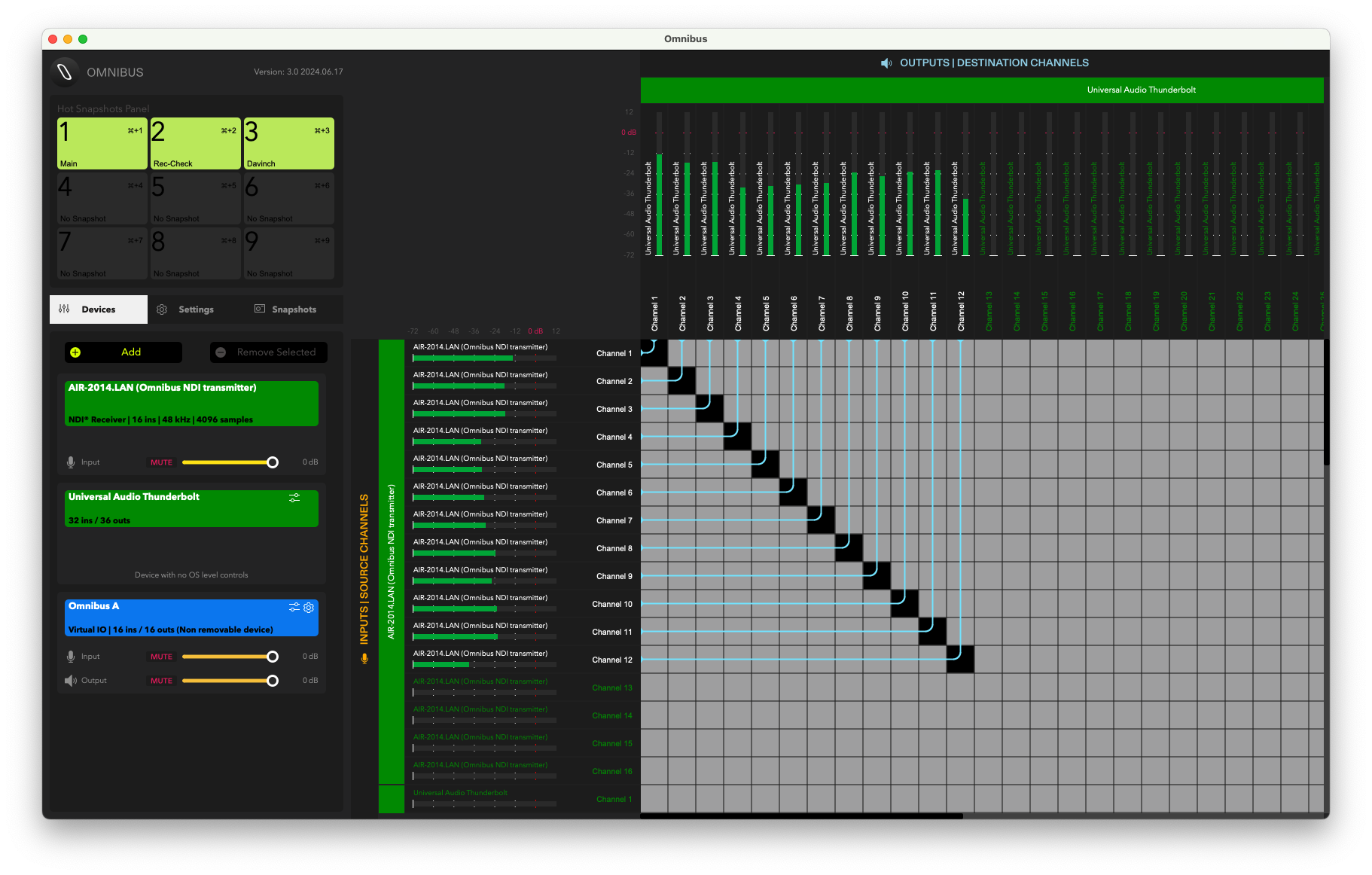Toggle route from source Channel 9 to output Channel 9
The width and height of the screenshot is (1372, 875).
pos(877,576)
